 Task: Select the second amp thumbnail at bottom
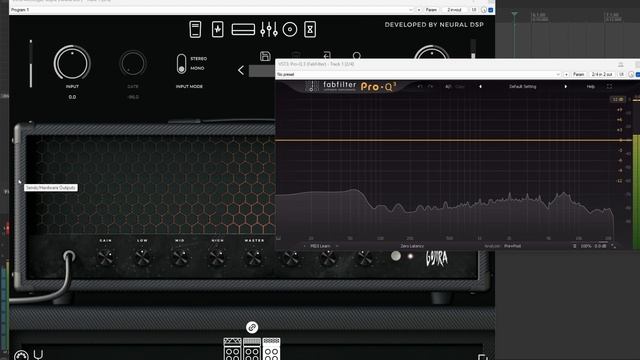coord(252,349)
